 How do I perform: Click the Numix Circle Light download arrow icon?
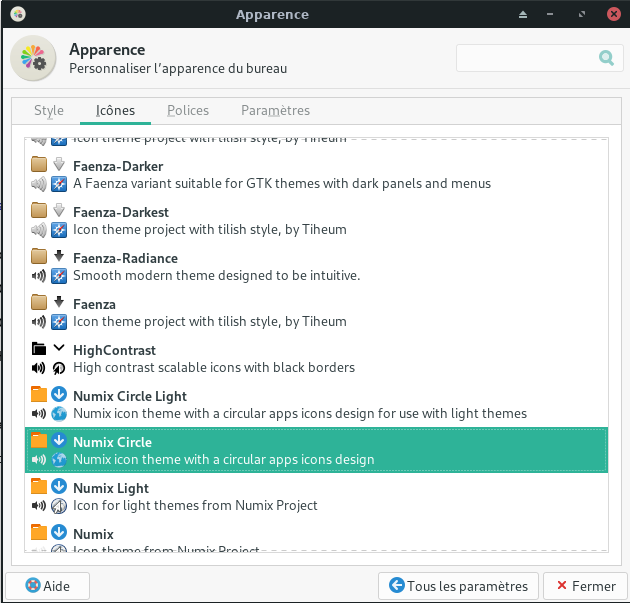pos(59,396)
